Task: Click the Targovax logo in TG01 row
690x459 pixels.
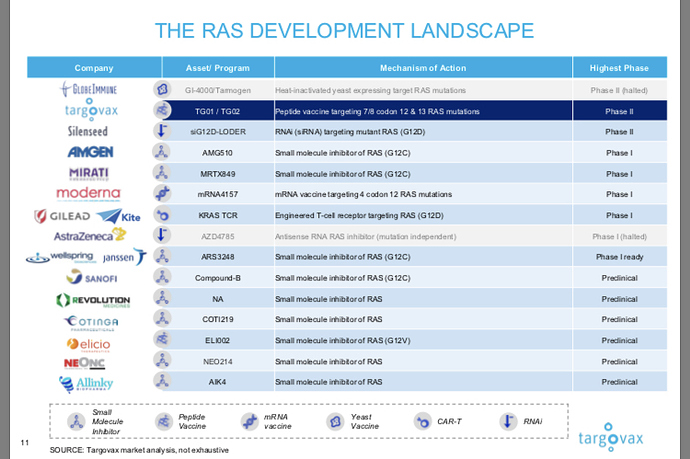Action: (92, 109)
